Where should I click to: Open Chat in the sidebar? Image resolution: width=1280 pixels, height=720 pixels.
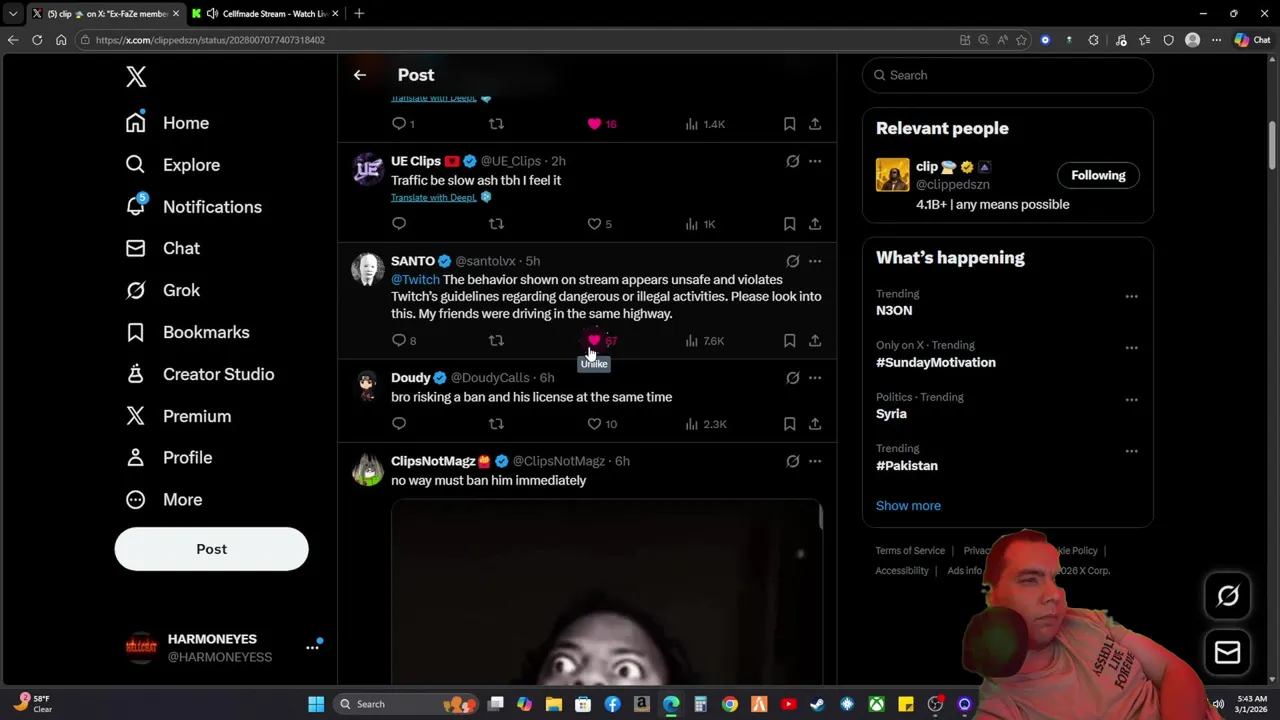coord(163,248)
